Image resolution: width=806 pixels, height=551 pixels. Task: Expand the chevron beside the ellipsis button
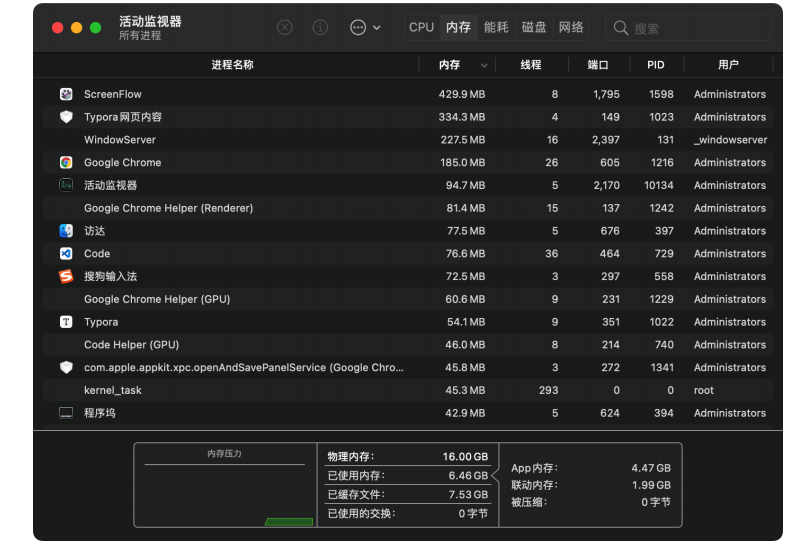click(377, 28)
